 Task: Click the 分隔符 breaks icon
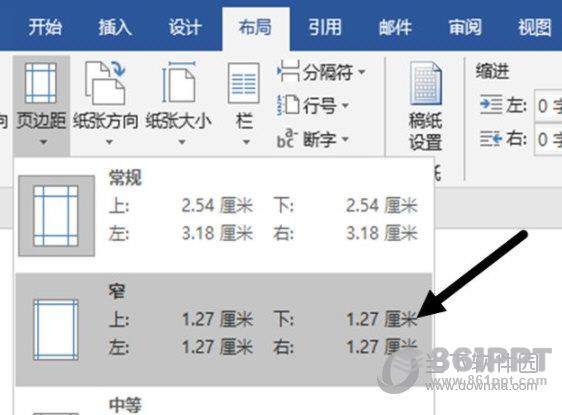tap(288, 71)
